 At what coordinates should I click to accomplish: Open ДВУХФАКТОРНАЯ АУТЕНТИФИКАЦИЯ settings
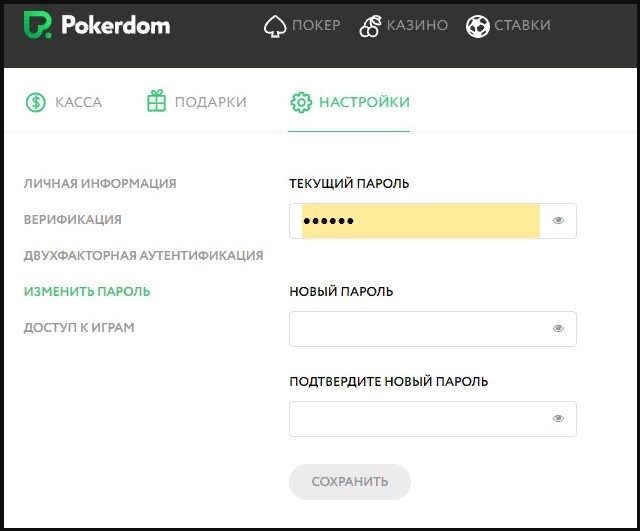coord(143,256)
